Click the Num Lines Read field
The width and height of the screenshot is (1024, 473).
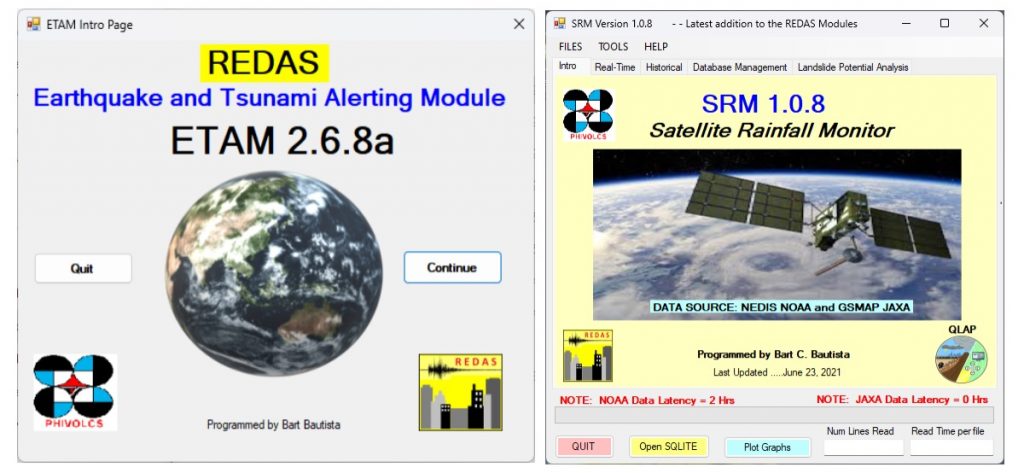tap(863, 448)
